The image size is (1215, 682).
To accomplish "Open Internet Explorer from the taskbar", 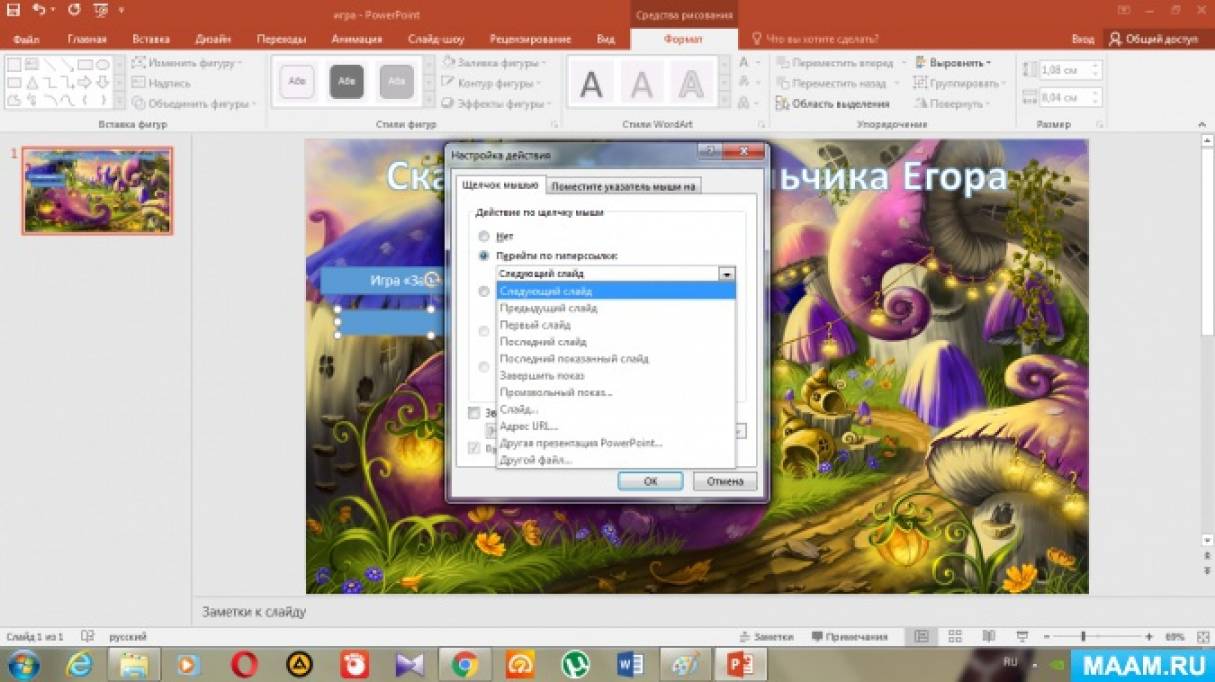I will click(80, 664).
